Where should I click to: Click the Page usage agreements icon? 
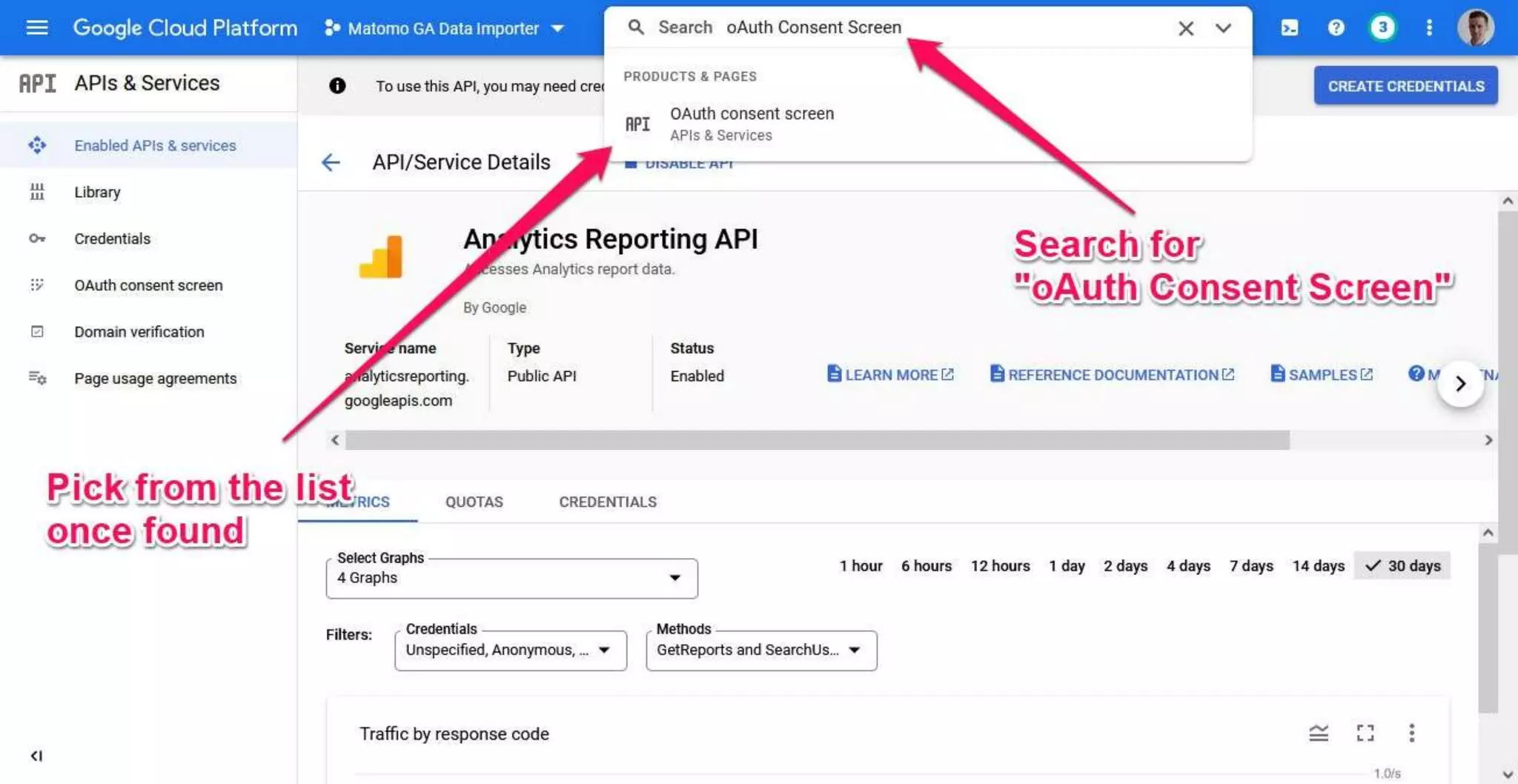click(37, 379)
